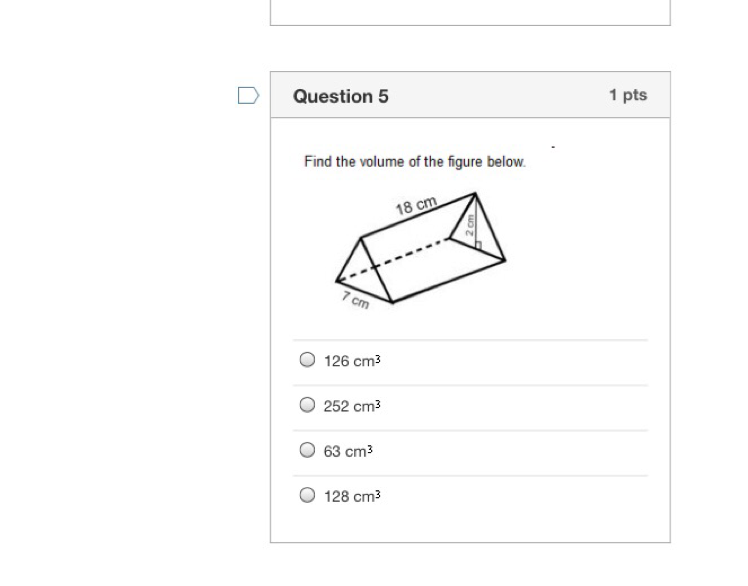Click the "1 pts" points label
Image resolution: width=748 pixels, height=586 pixels.
point(628,95)
